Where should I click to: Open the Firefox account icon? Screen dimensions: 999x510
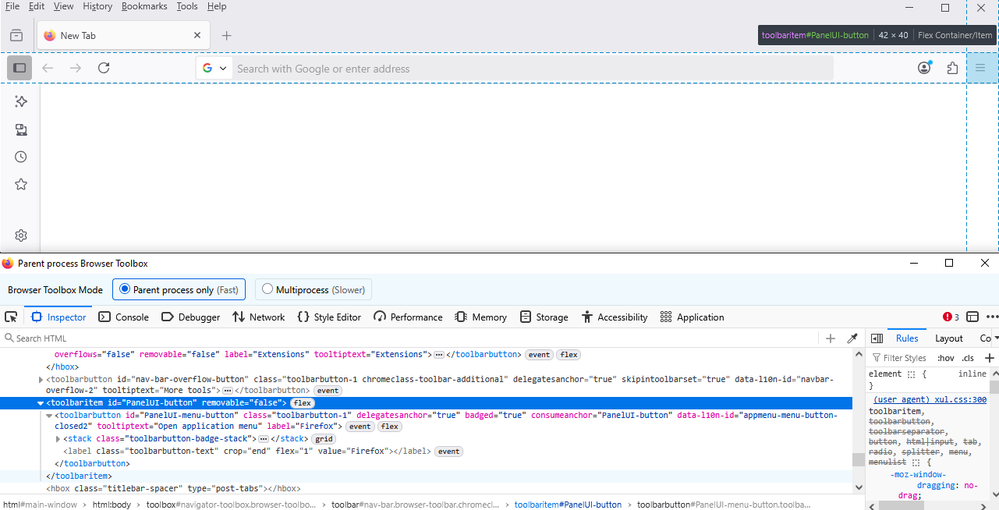tap(924, 68)
